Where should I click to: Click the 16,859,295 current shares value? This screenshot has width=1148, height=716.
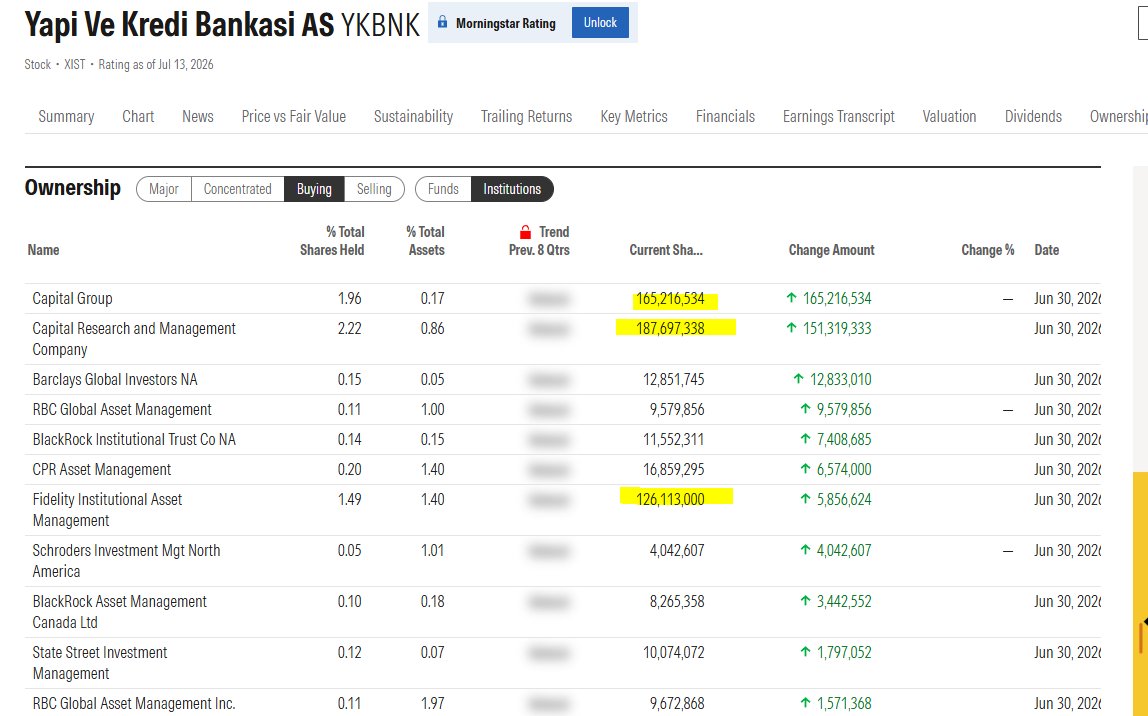tap(674, 469)
